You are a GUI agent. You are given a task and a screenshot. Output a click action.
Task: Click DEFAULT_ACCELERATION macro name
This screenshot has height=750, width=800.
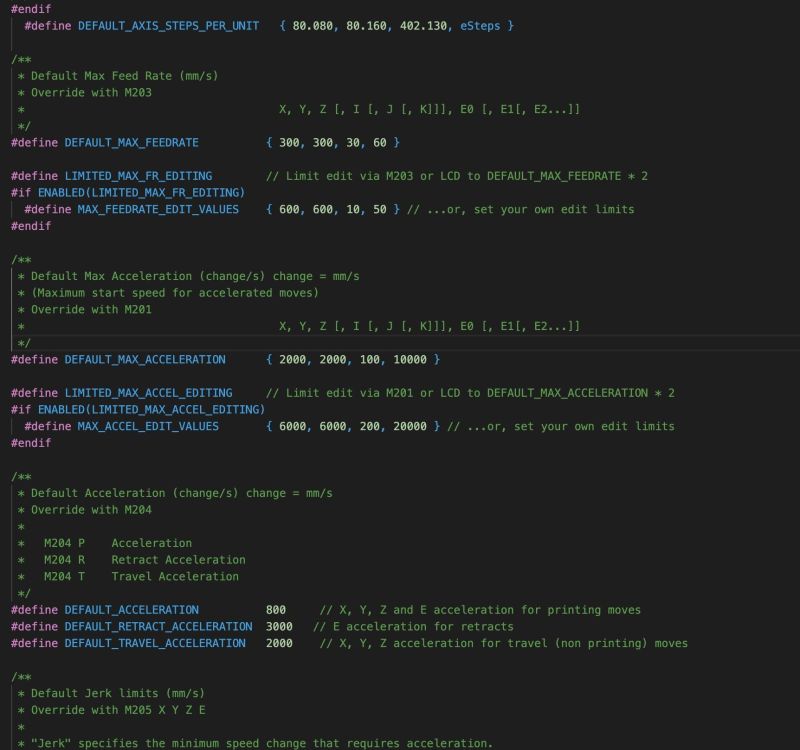pyautogui.click(x=131, y=610)
